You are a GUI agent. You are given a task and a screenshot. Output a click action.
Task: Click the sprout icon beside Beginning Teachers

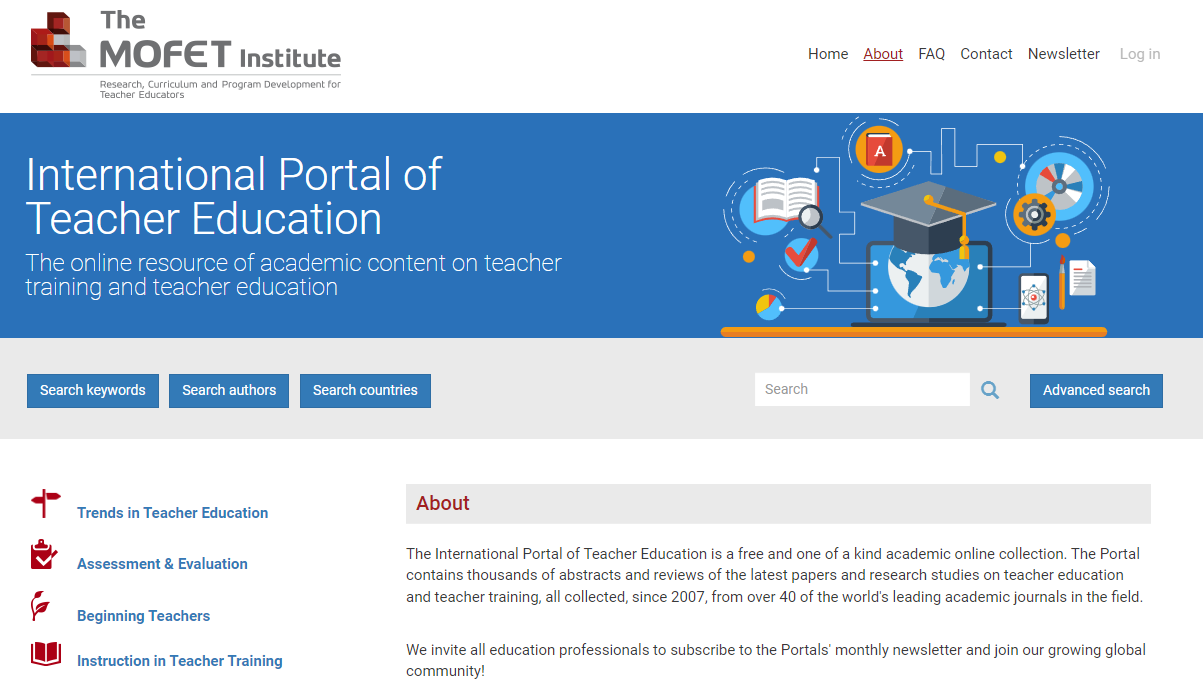click(41, 606)
